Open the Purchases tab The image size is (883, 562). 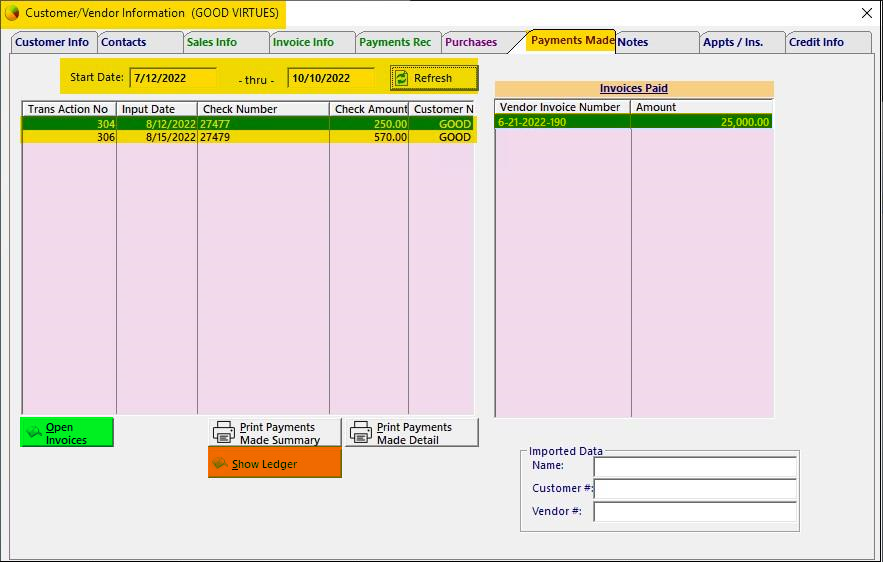(x=471, y=42)
